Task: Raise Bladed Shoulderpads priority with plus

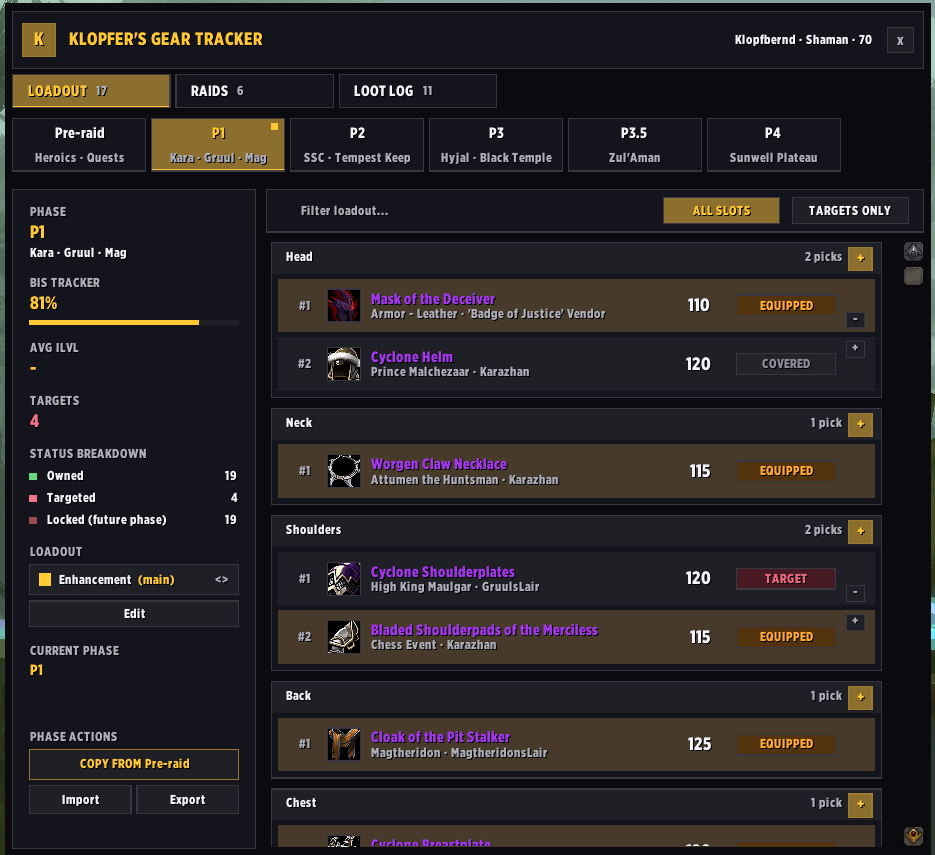Action: 855,621
